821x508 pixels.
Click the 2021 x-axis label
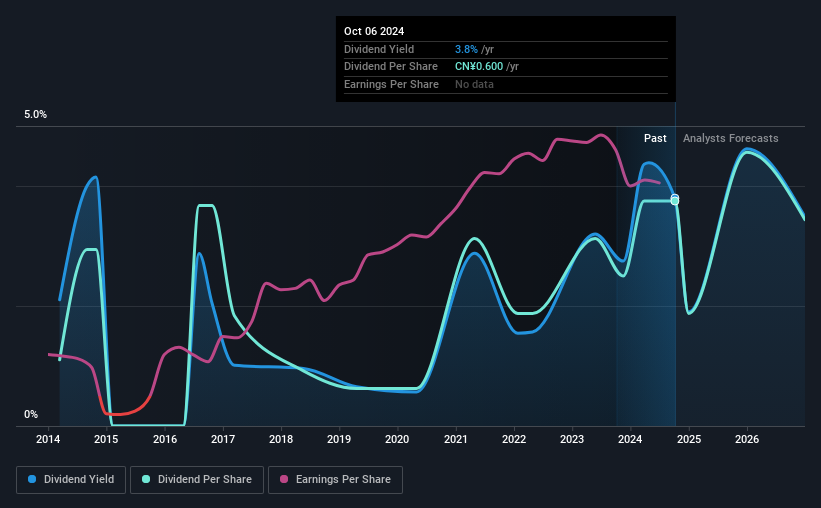tap(456, 439)
